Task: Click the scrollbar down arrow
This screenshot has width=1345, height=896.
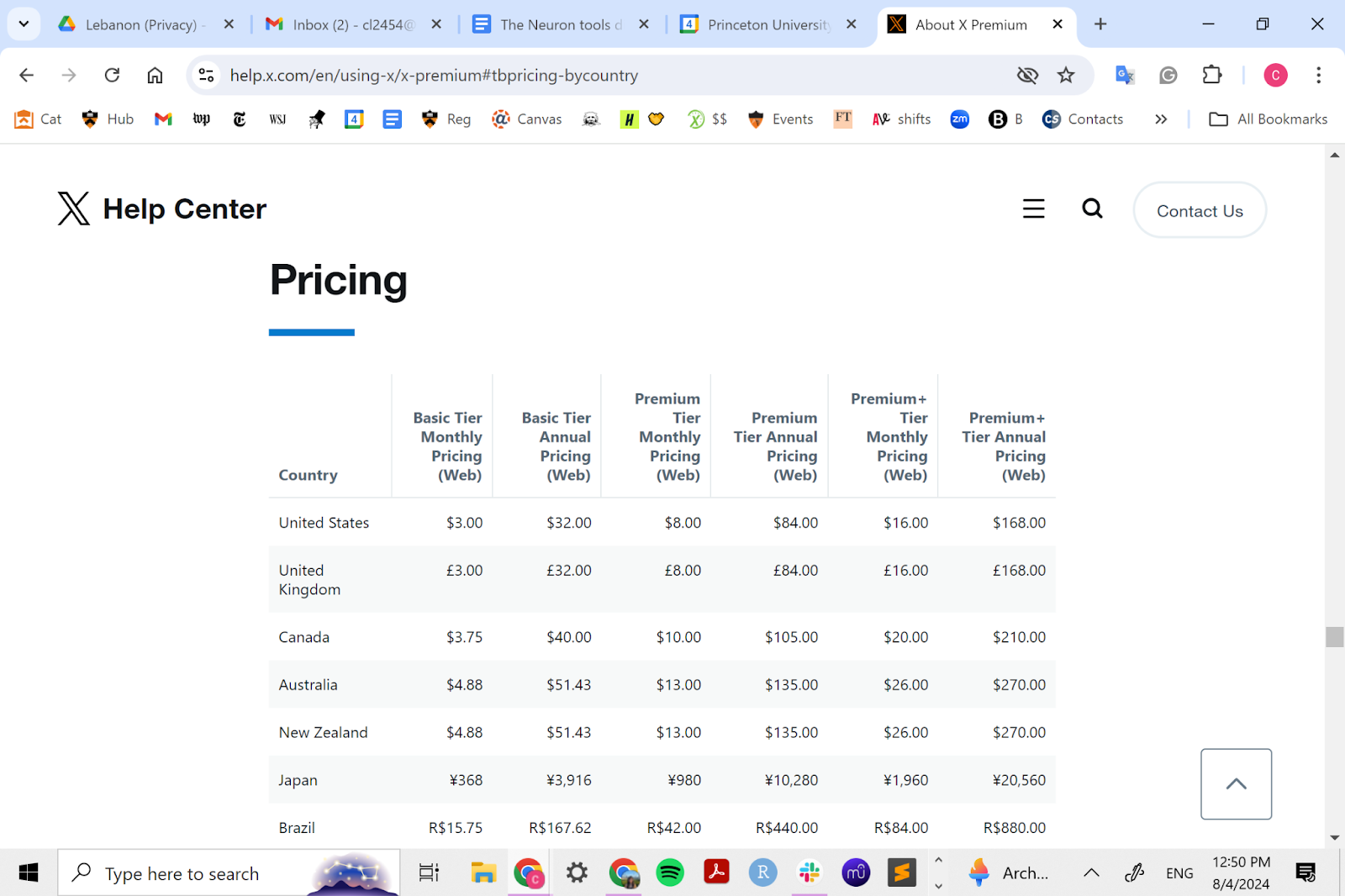Action: [1334, 838]
